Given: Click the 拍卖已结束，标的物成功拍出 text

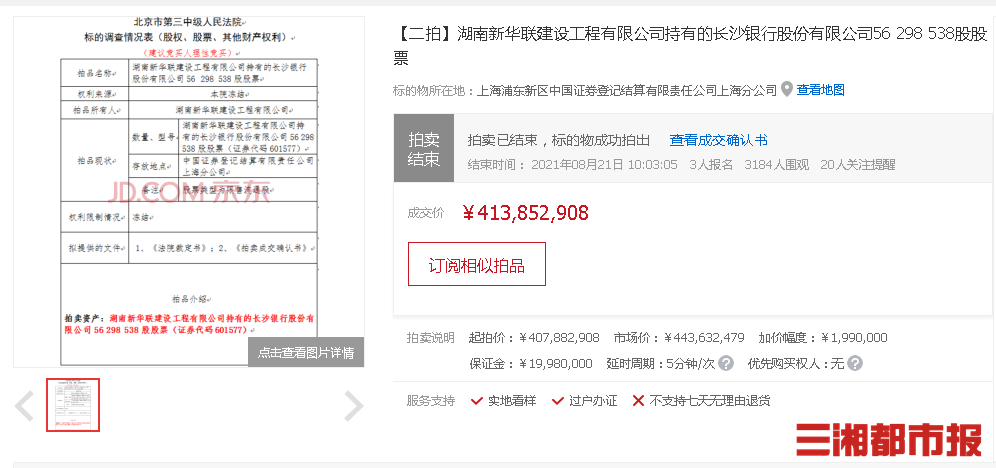Looking at the screenshot, I should (x=558, y=140).
